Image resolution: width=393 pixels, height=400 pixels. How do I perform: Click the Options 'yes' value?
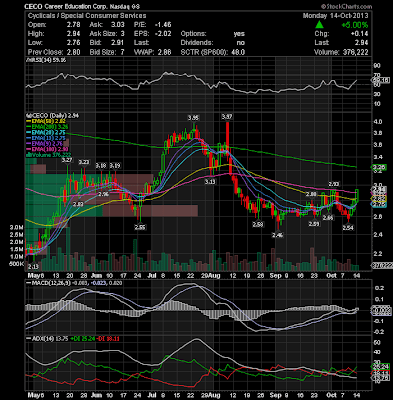pyautogui.click(x=239, y=34)
